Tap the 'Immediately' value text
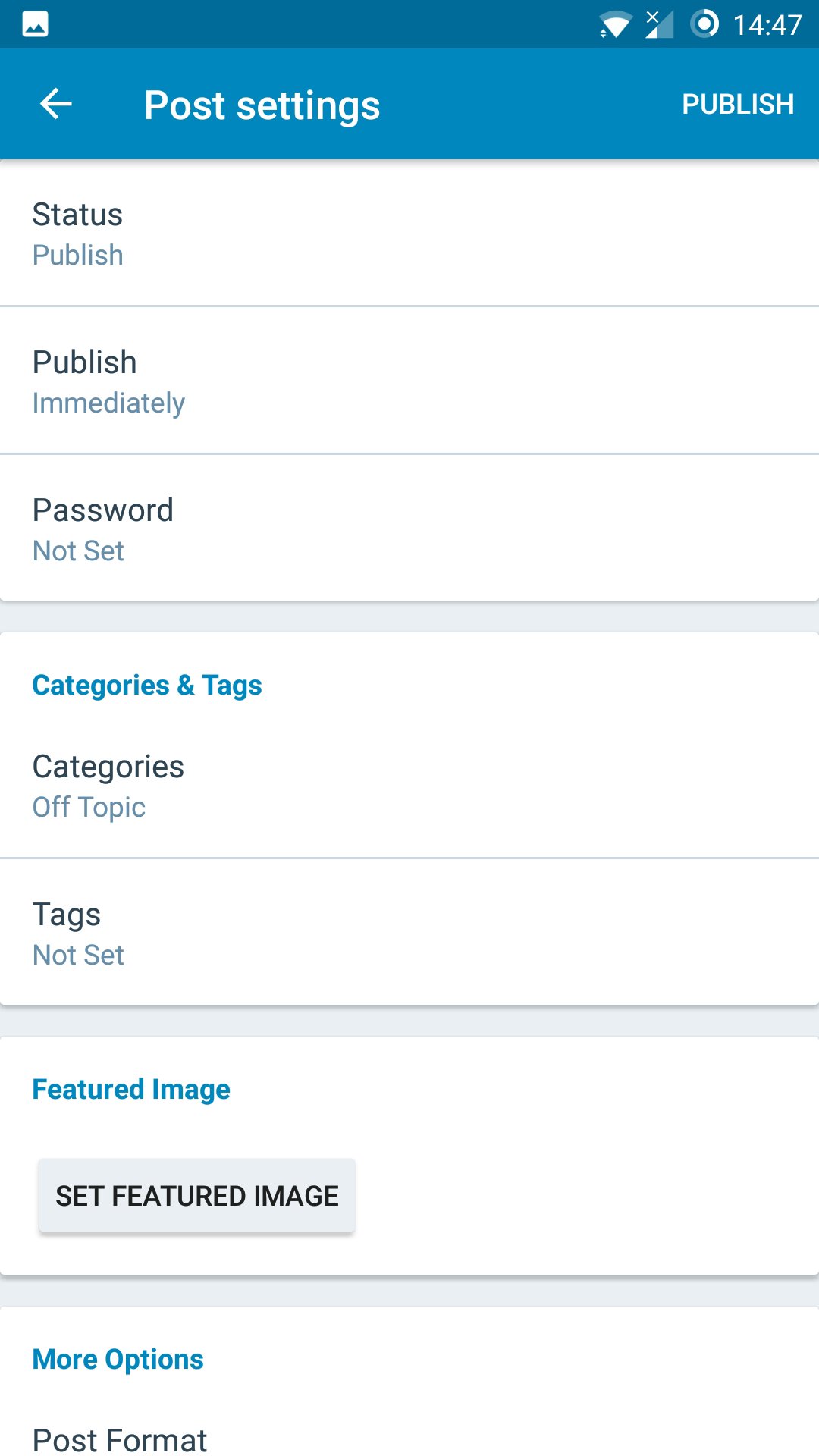This screenshot has height=1456, width=819. [x=108, y=403]
